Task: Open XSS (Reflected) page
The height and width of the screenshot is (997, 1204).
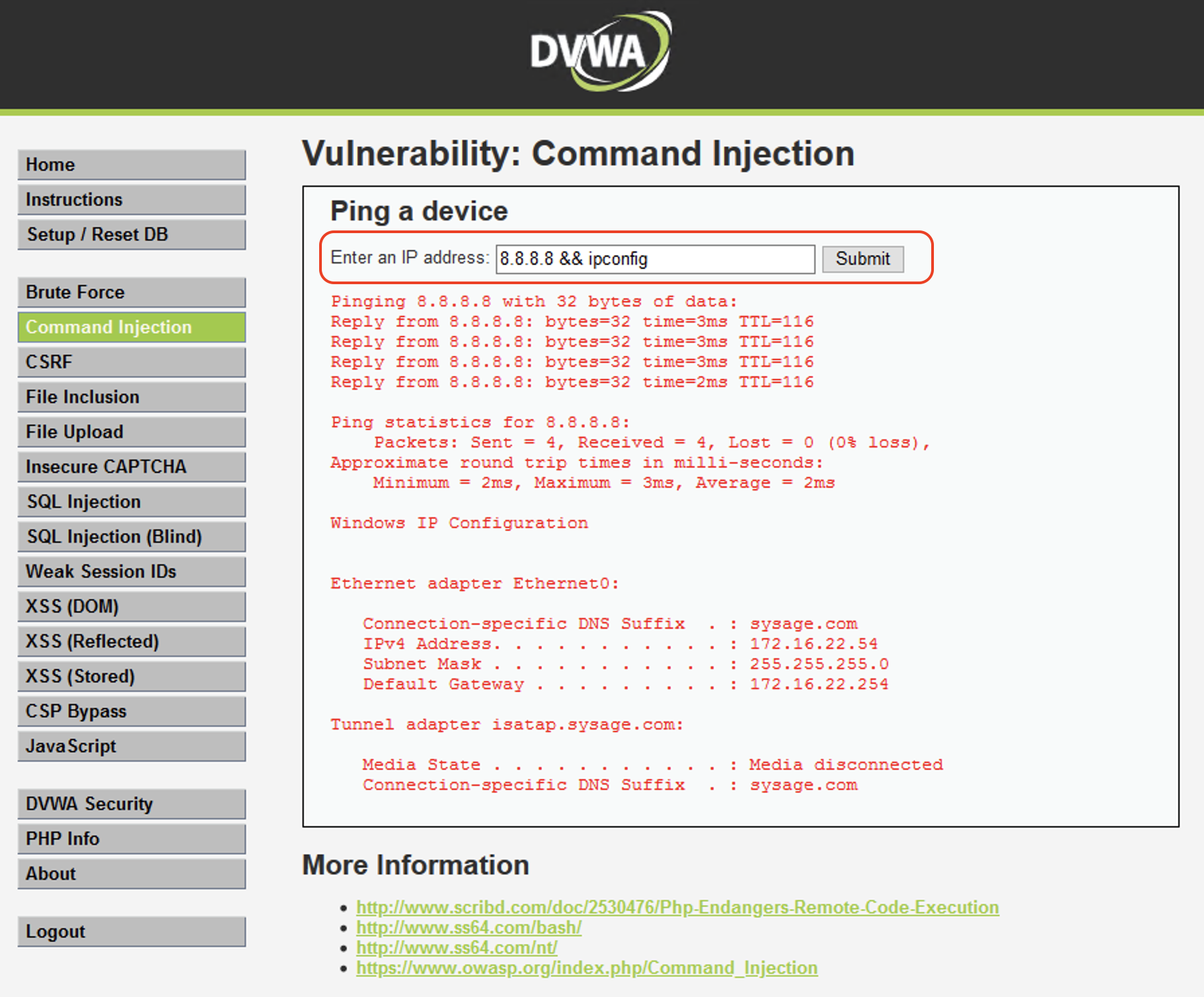Action: tap(132, 642)
